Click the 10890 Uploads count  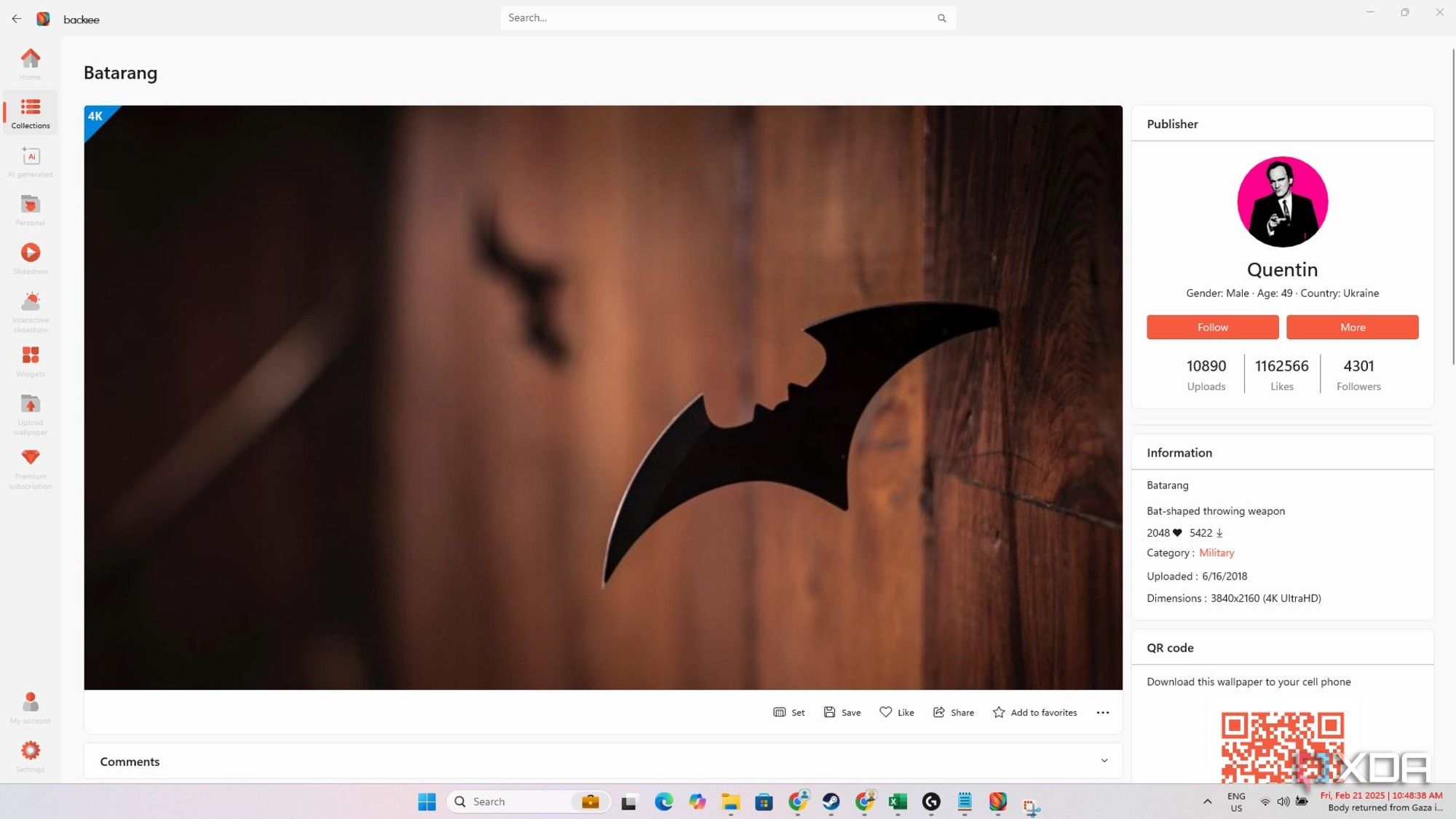point(1206,374)
